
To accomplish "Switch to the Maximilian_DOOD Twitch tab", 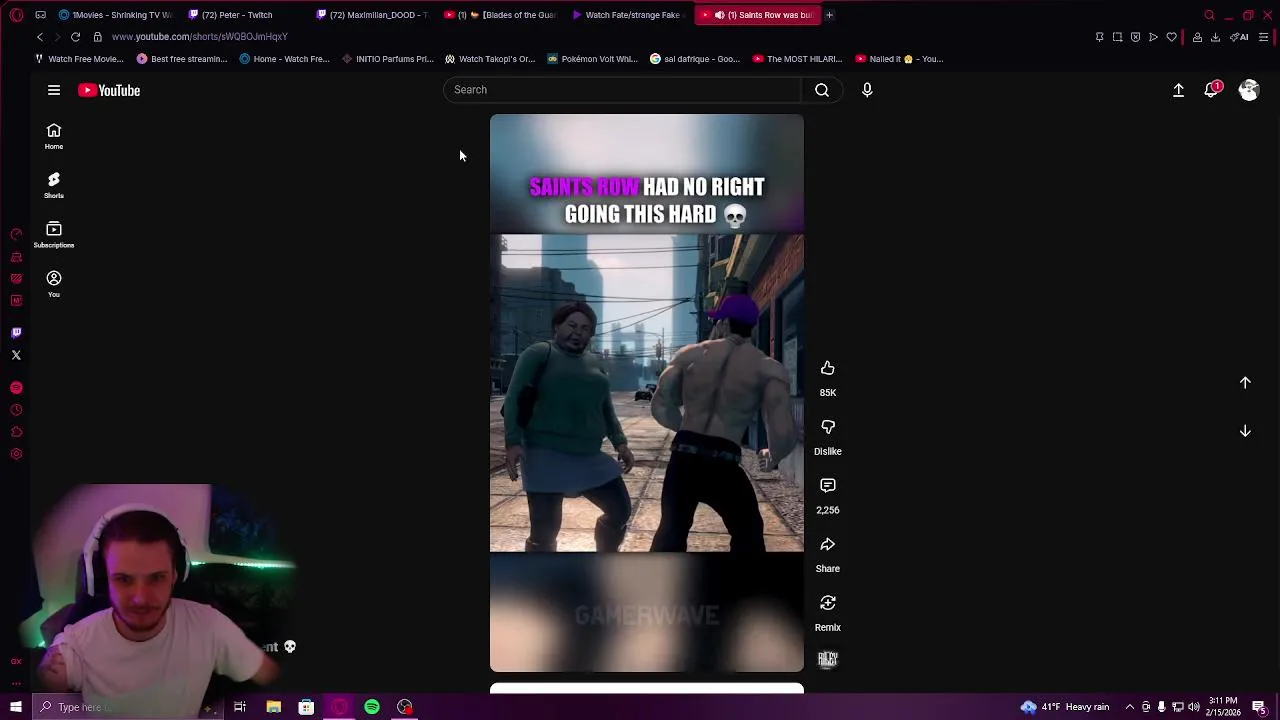I will point(372,15).
